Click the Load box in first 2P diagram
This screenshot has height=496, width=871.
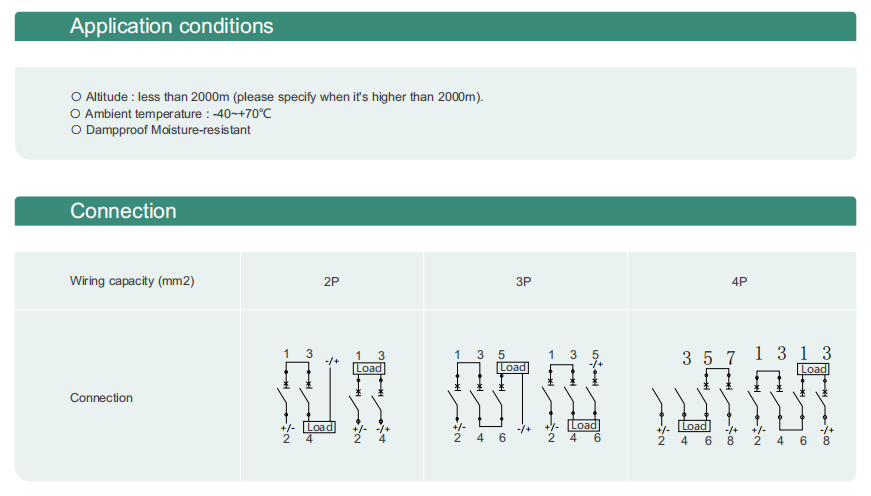(319, 427)
